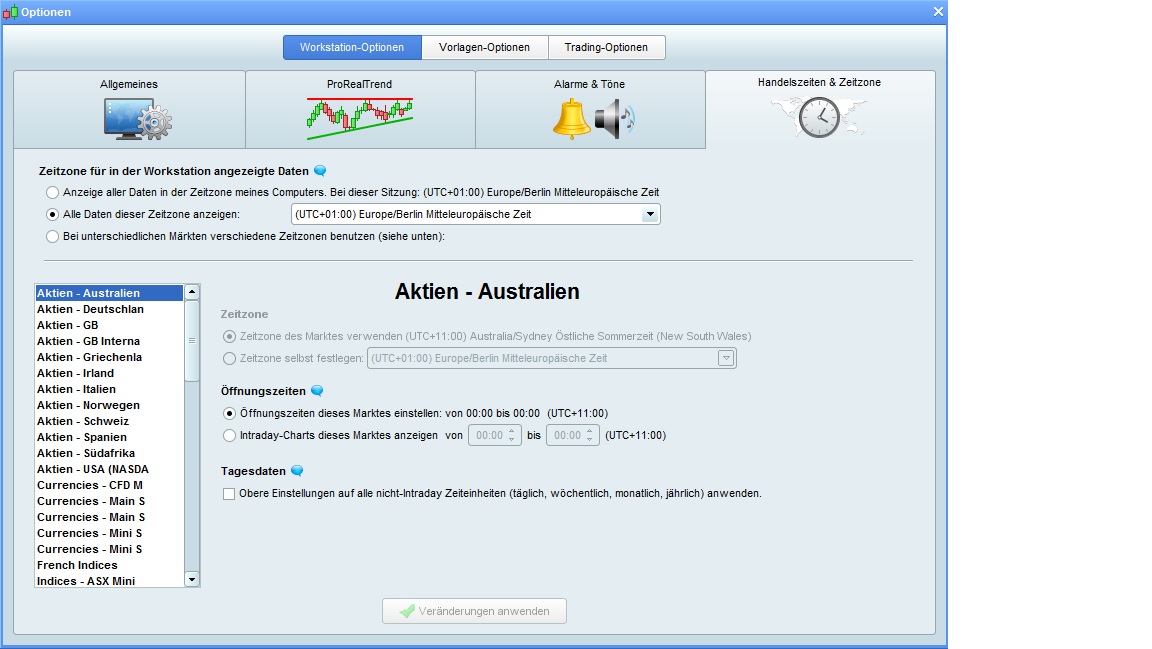1152x649 pixels.
Task: Click the candlestick trend chart icon
Action: pos(360,118)
